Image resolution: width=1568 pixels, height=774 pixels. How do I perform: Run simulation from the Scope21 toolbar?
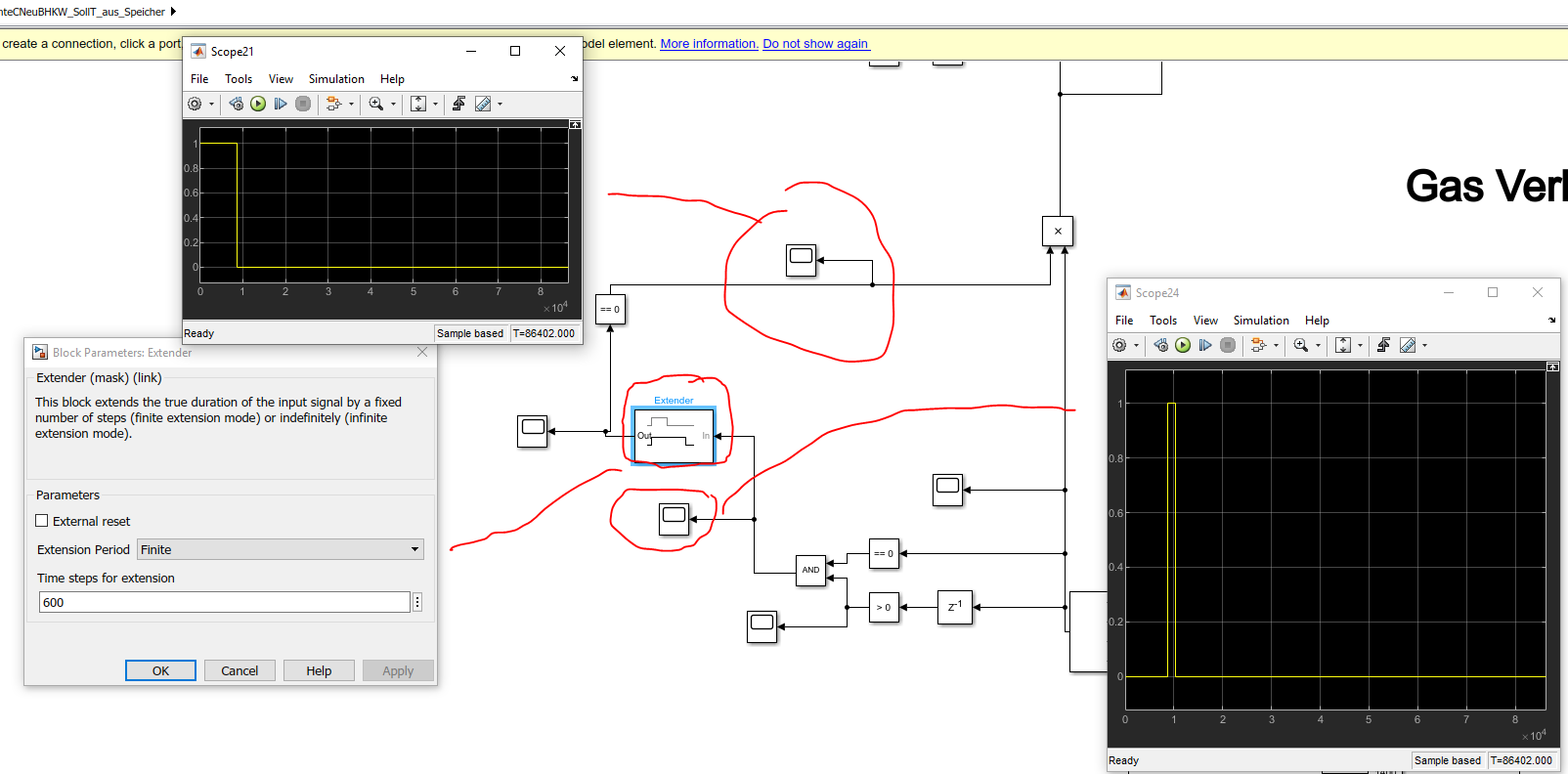point(258,104)
